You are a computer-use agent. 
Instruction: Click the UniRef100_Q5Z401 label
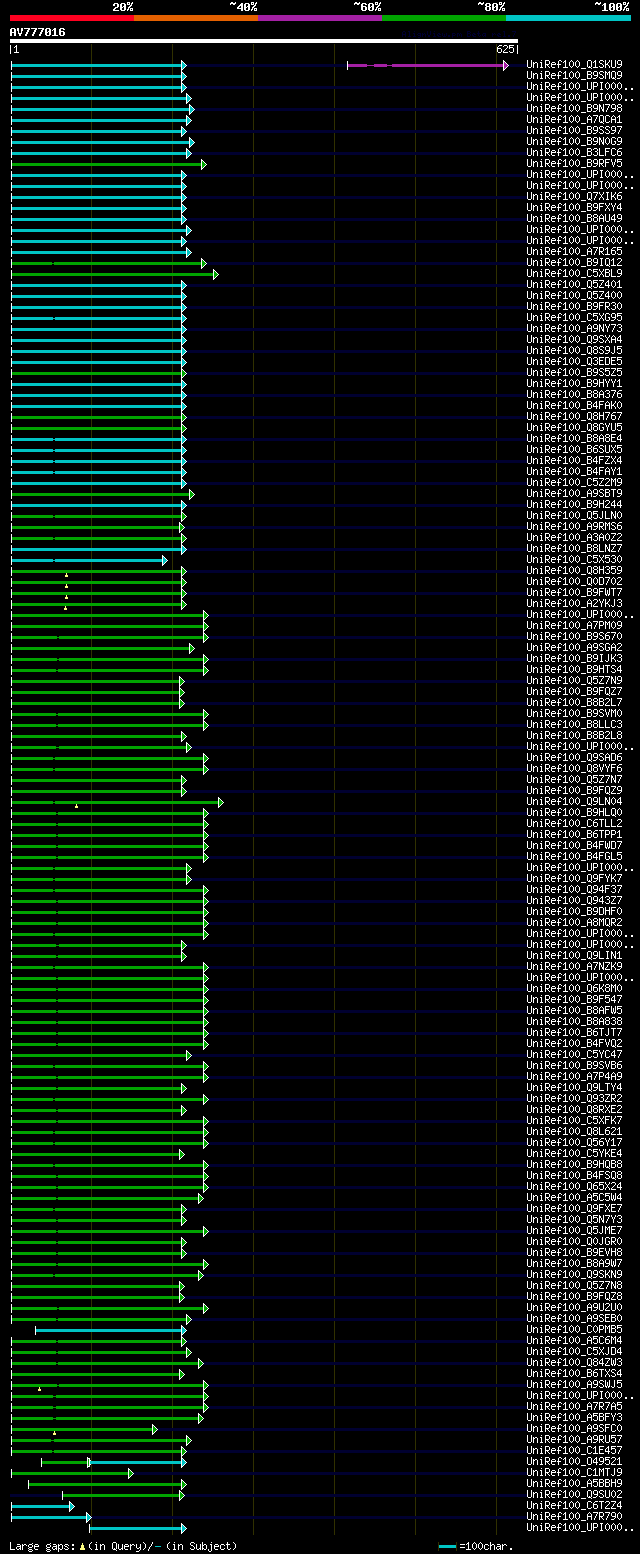(x=574, y=284)
